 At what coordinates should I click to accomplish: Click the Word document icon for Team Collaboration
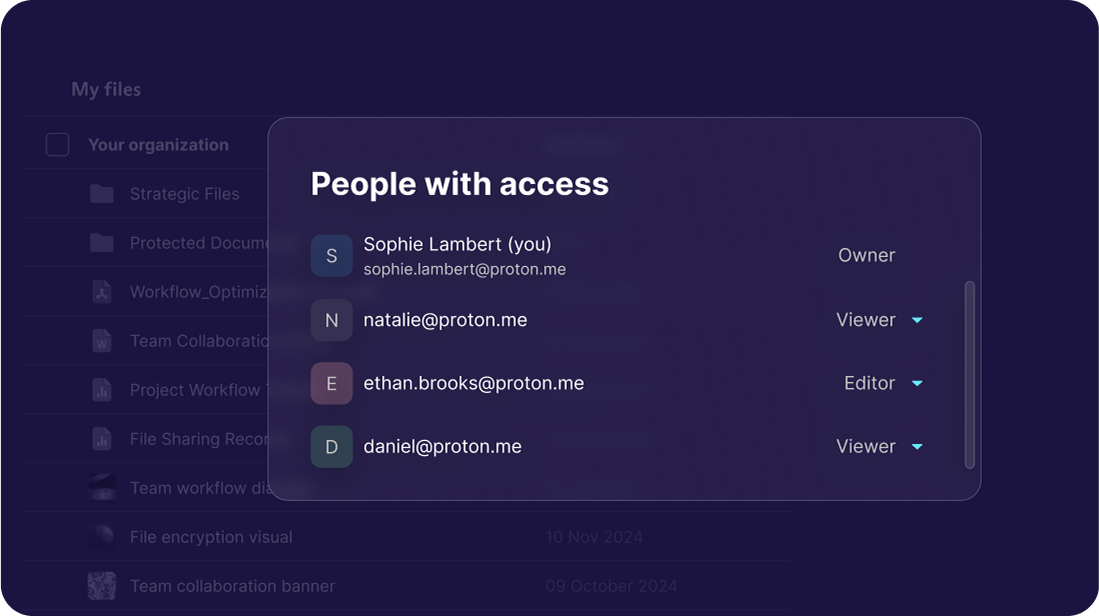coord(102,341)
